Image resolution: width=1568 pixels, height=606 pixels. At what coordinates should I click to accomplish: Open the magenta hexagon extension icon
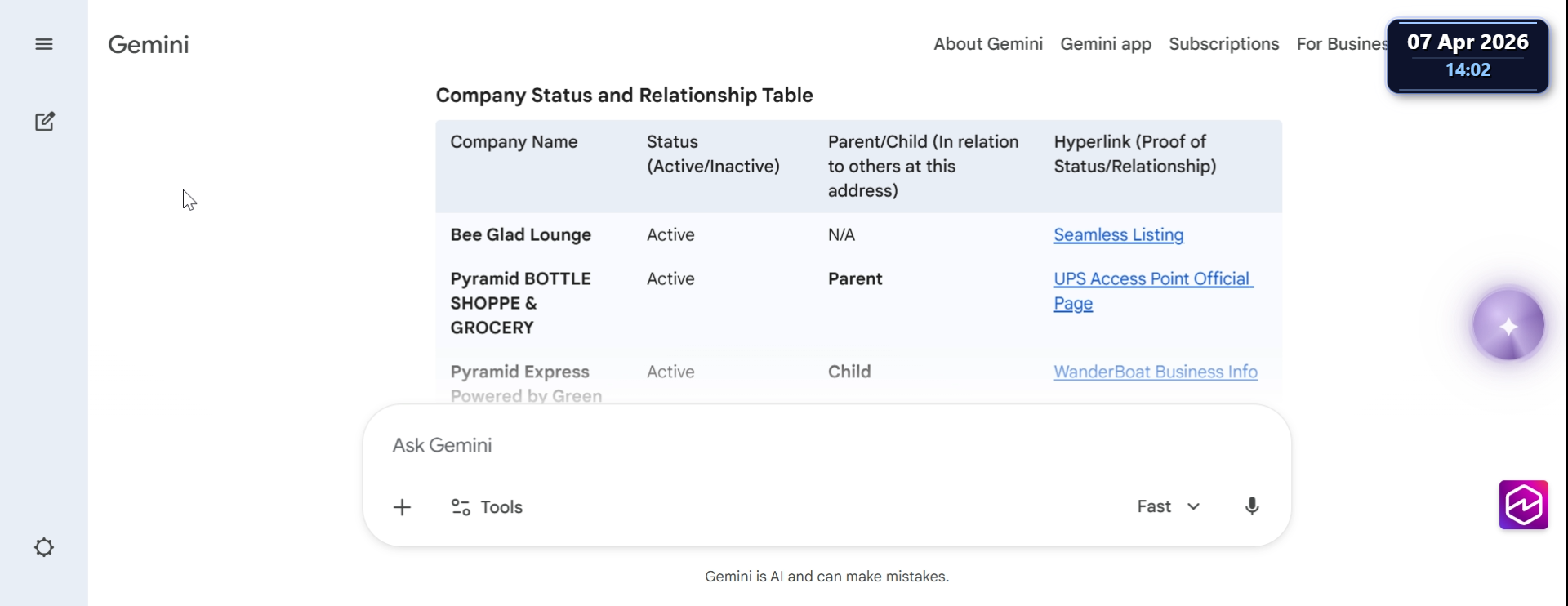coord(1523,505)
